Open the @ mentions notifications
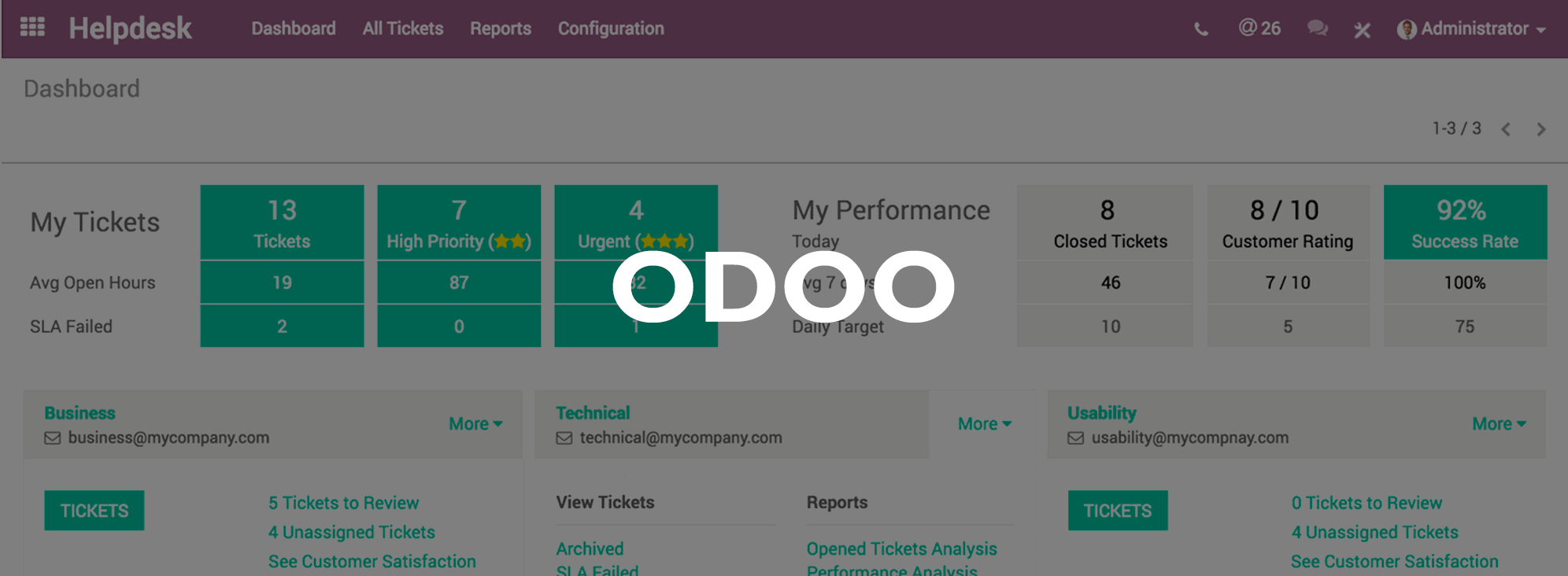This screenshot has width=1568, height=576. pos(1259,28)
